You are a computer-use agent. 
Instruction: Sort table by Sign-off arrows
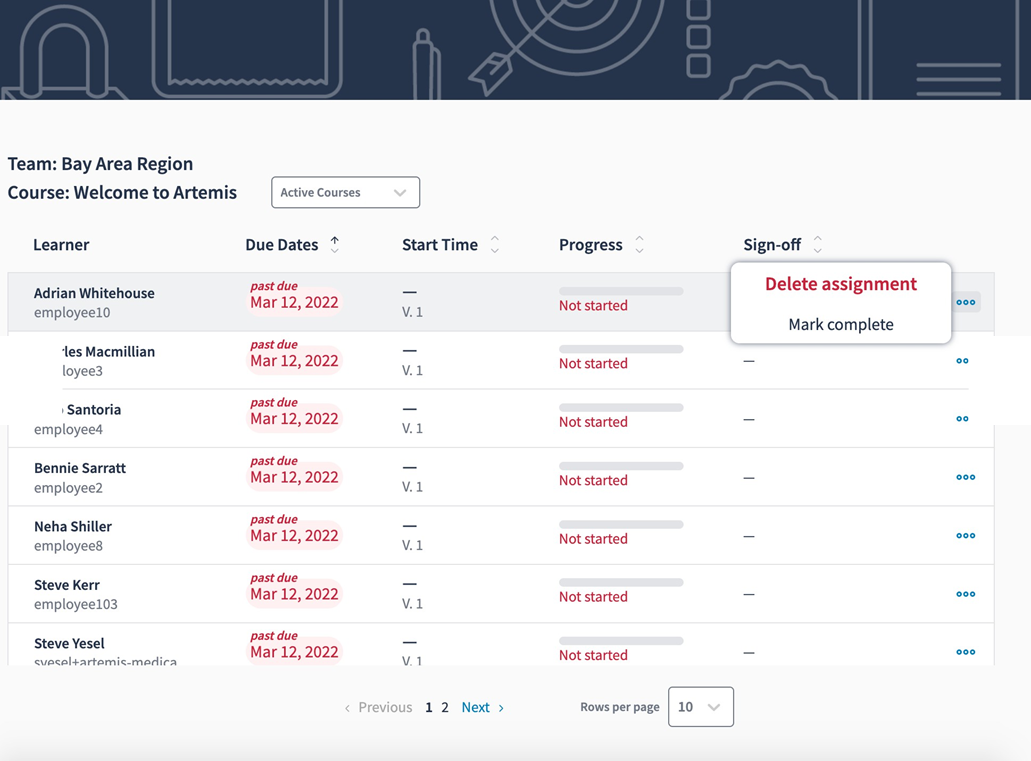coord(817,244)
